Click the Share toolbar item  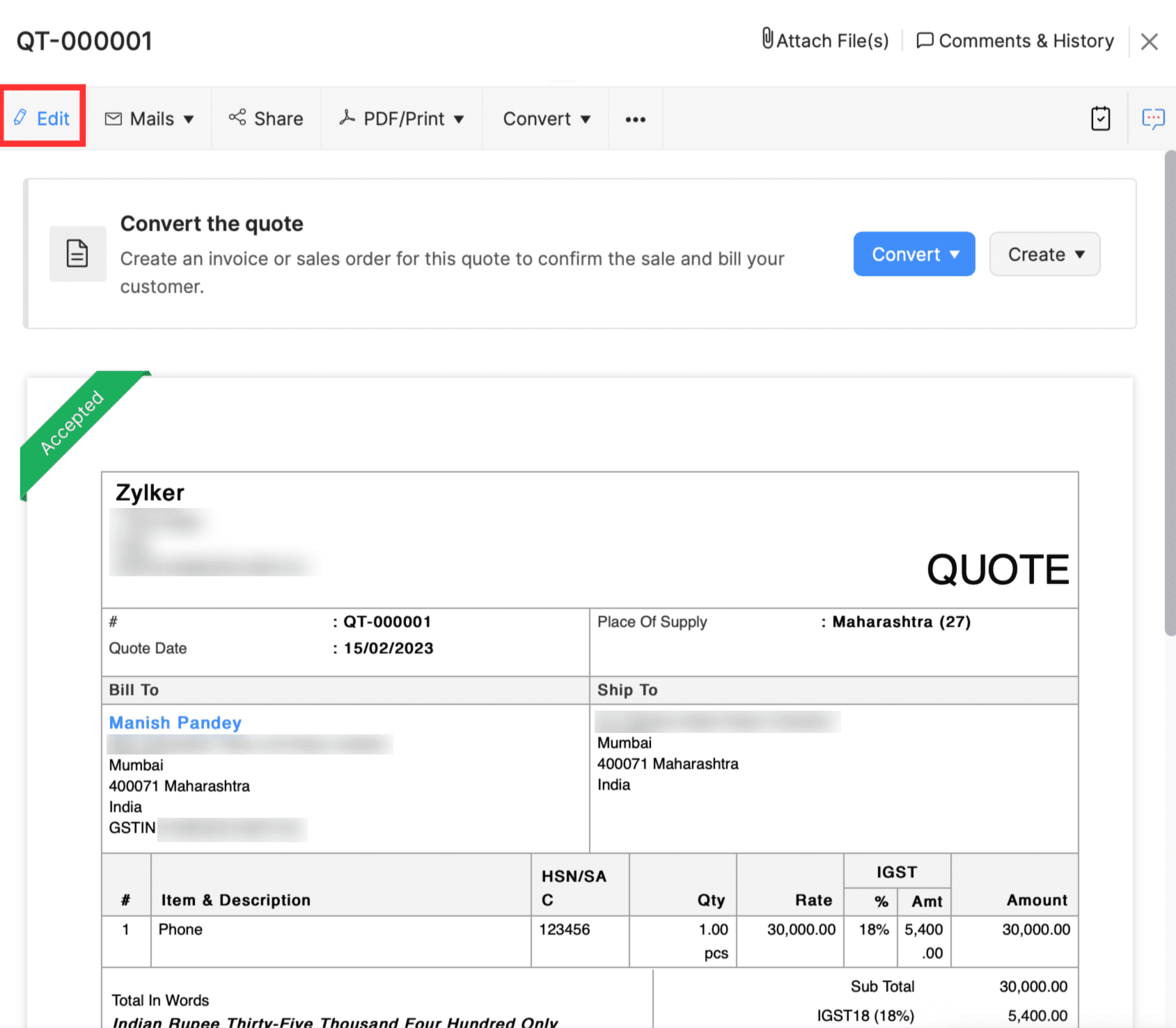(266, 119)
